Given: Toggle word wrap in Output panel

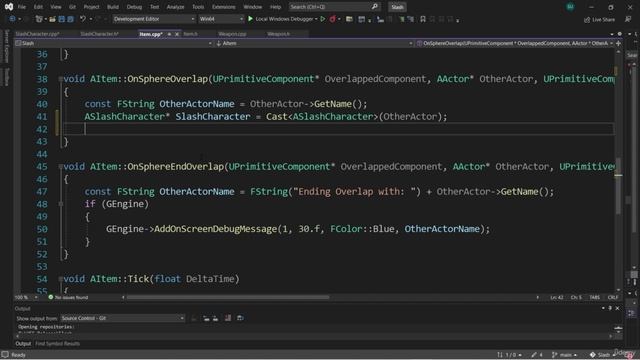Looking at the screenshot, I should [240, 318].
